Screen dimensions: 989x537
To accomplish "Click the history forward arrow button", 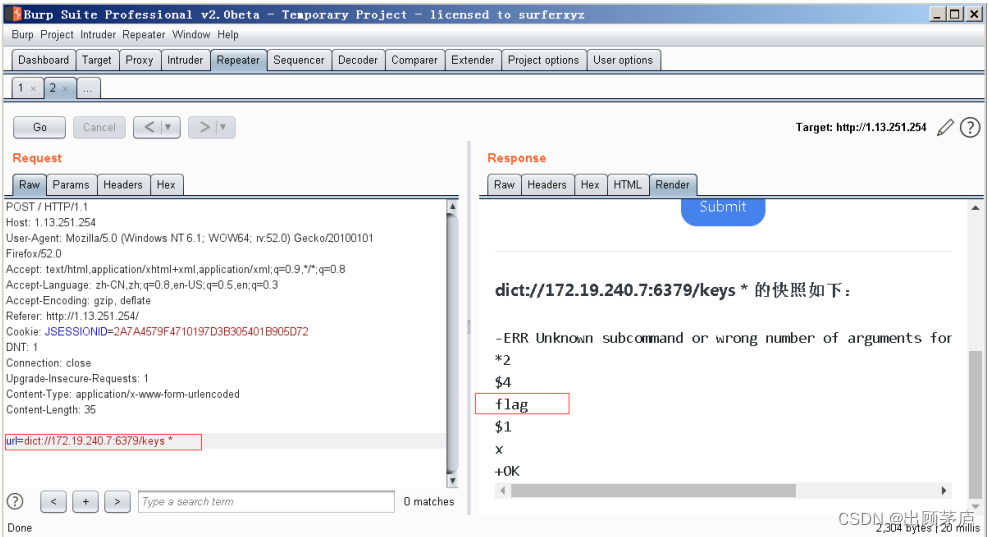I will pos(204,127).
